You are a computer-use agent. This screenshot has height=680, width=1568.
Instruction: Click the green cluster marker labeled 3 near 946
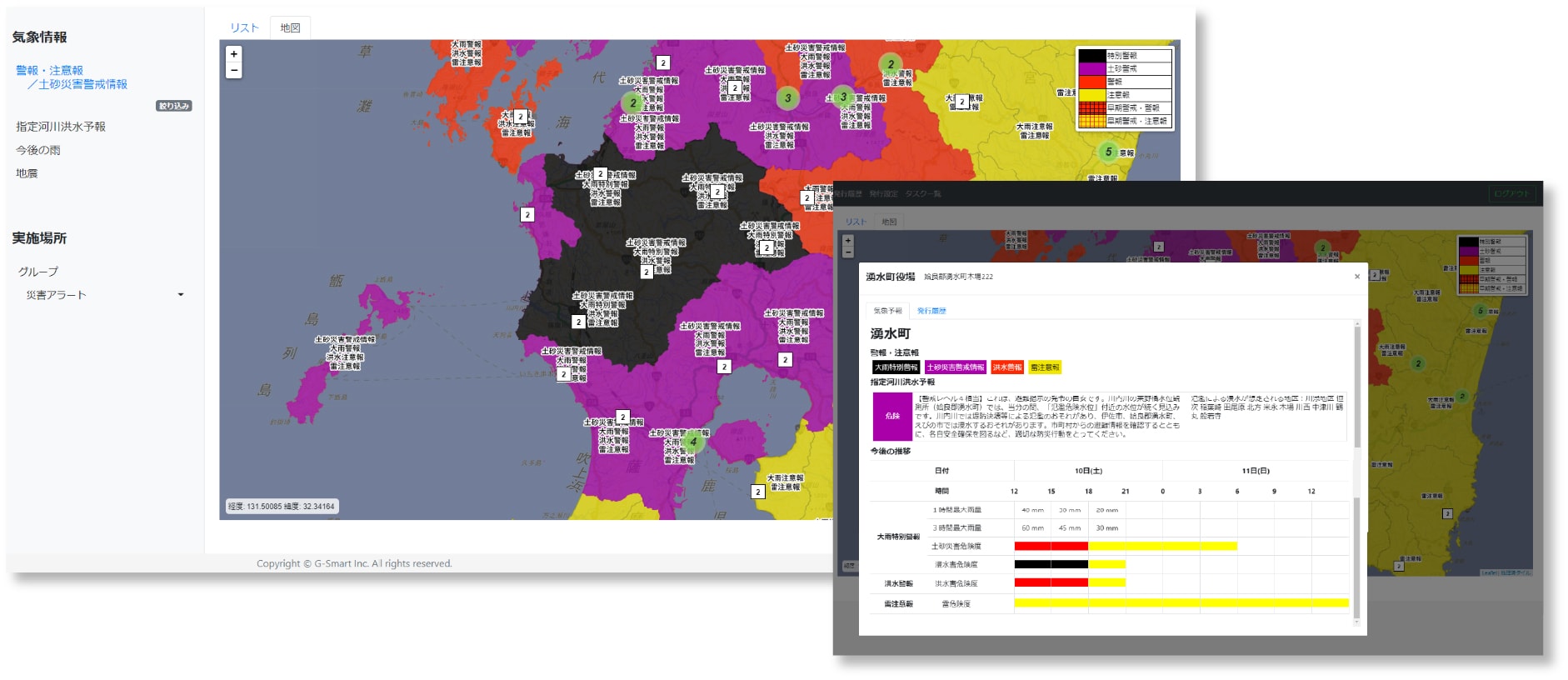click(788, 98)
